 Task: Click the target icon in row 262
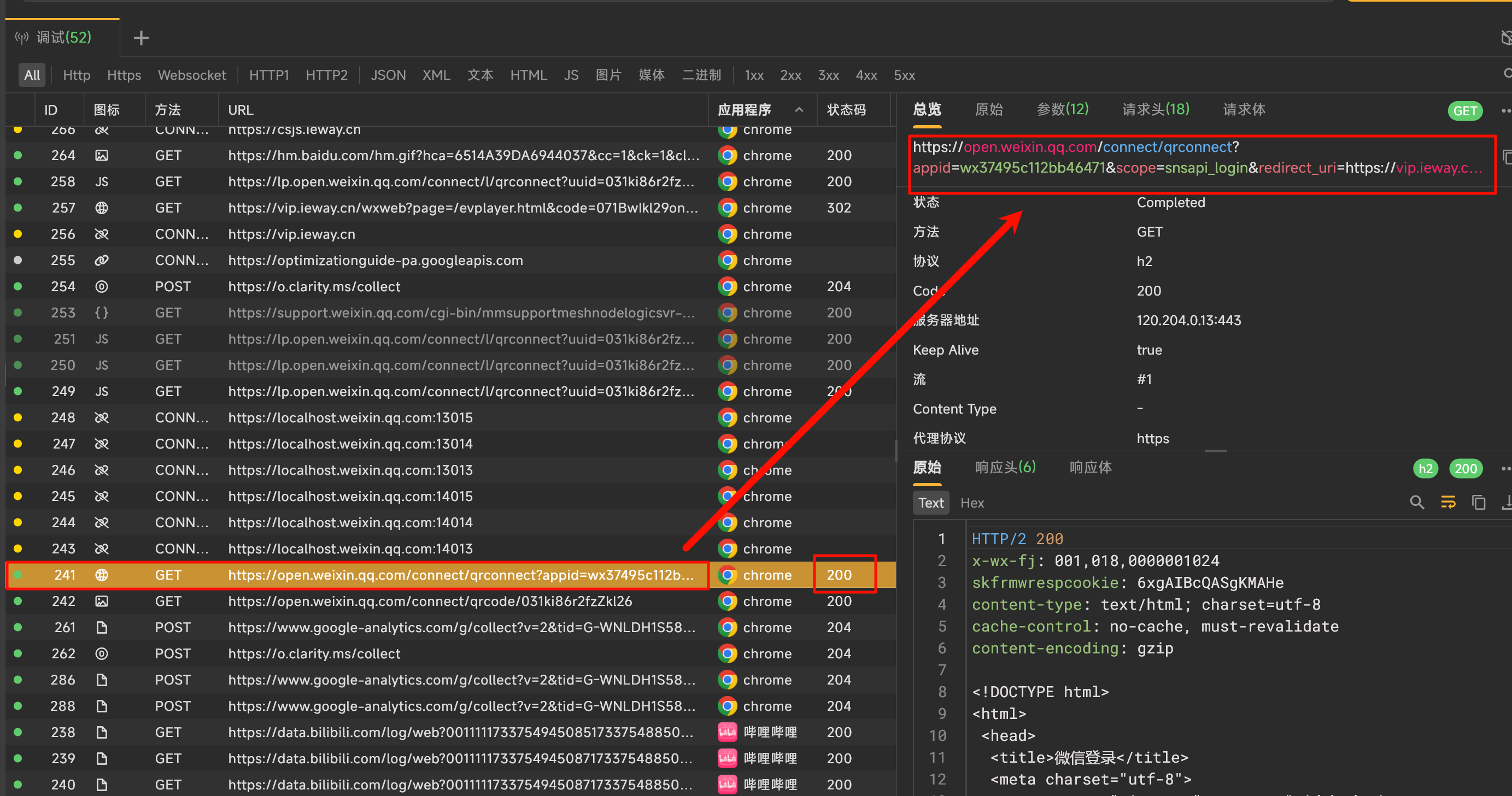102,653
